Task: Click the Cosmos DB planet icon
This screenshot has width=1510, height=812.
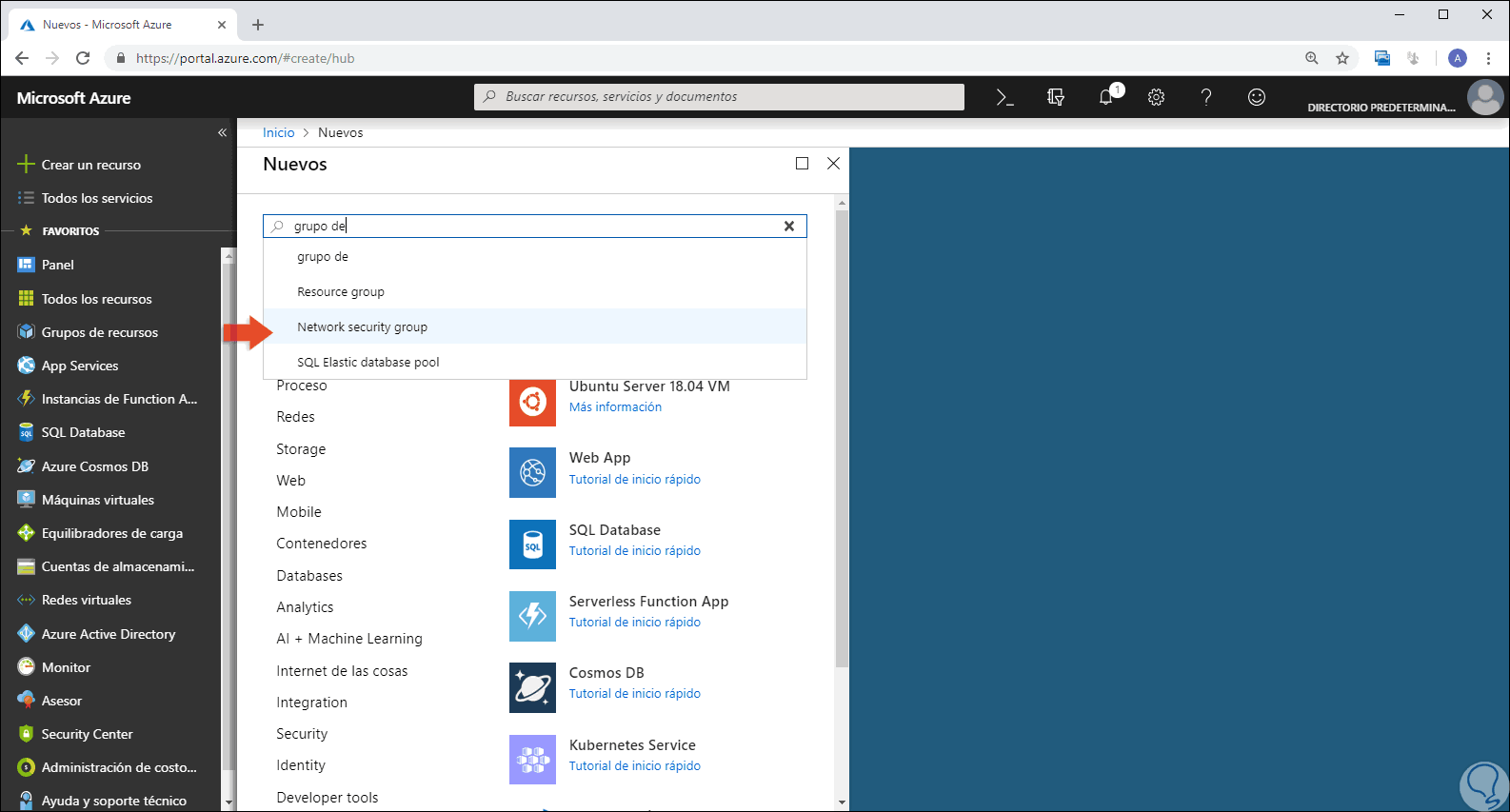Action: 532,687
